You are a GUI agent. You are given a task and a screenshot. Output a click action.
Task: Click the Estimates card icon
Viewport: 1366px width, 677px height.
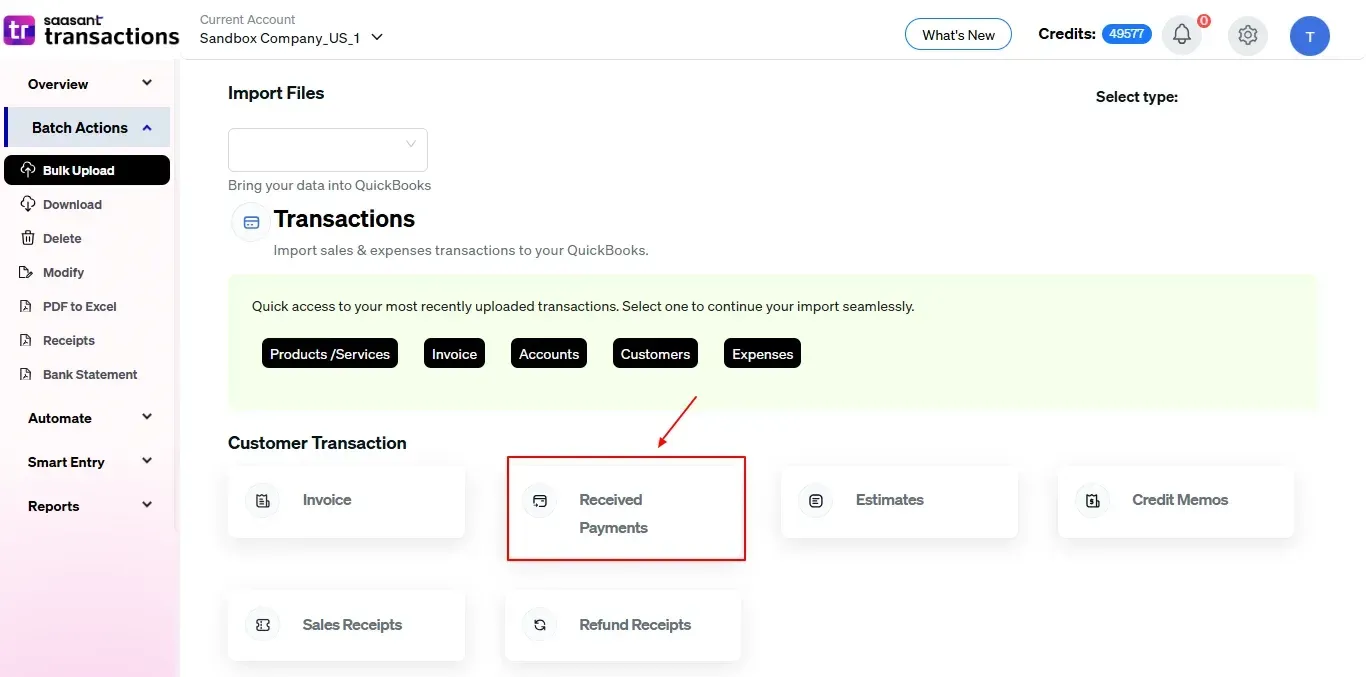coord(816,500)
